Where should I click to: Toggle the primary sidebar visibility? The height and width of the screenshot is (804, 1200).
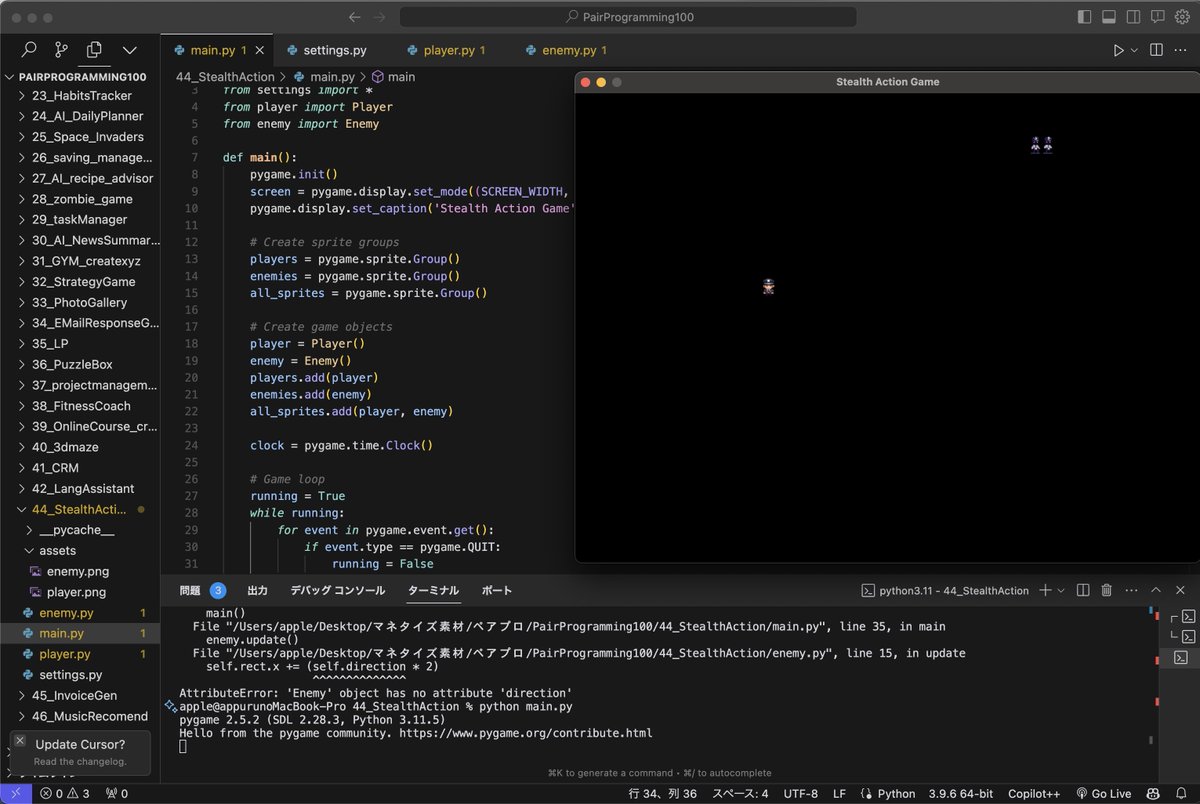1085,17
